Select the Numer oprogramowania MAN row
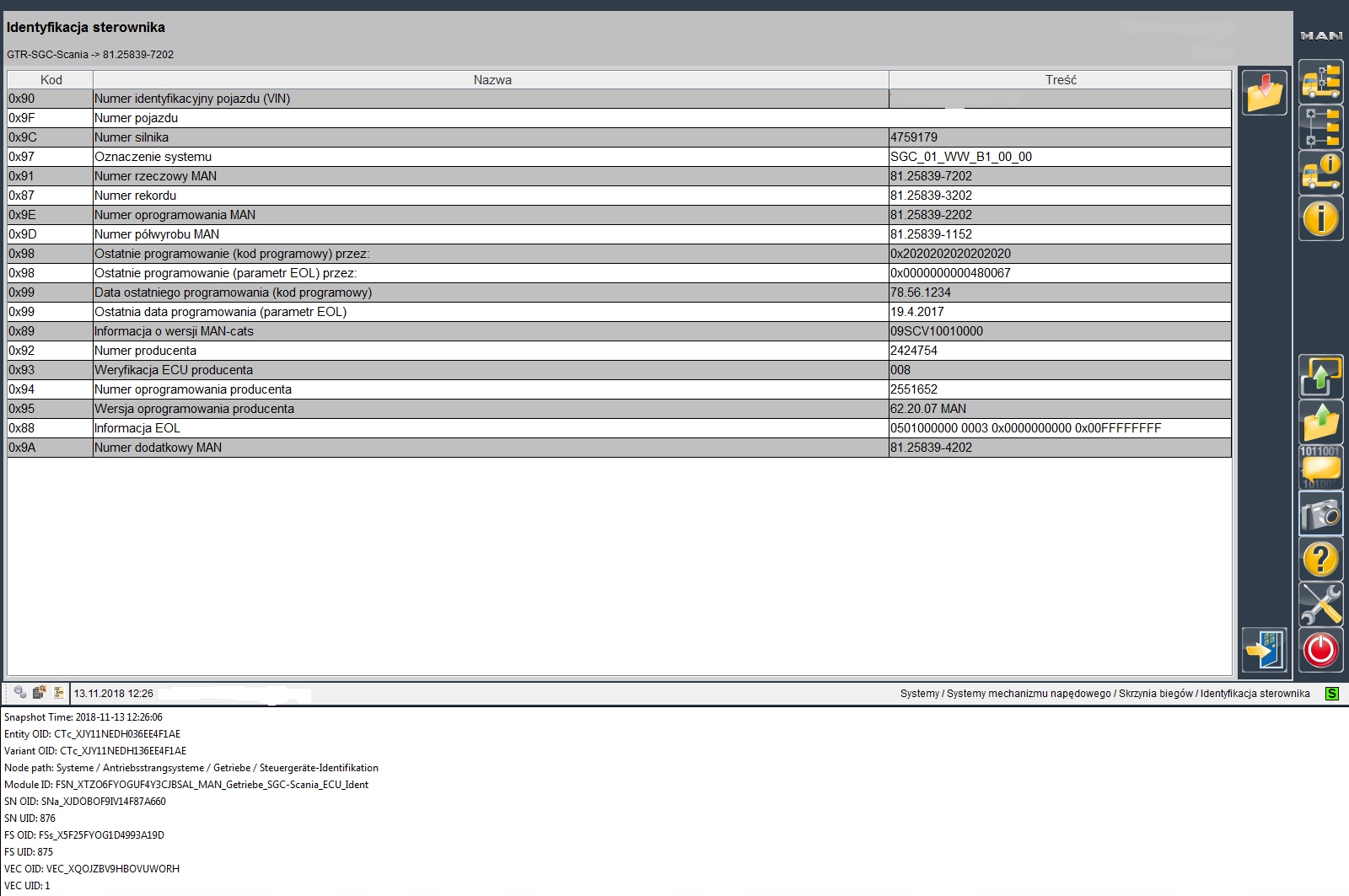This screenshot has height=896, width=1349. click(x=620, y=215)
